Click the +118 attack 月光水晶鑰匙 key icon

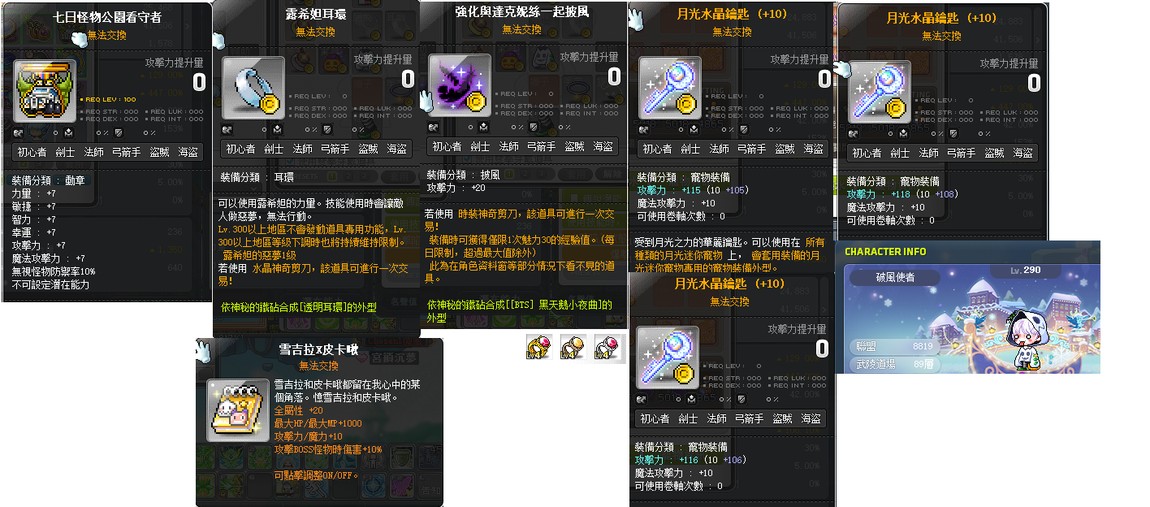pos(879,92)
